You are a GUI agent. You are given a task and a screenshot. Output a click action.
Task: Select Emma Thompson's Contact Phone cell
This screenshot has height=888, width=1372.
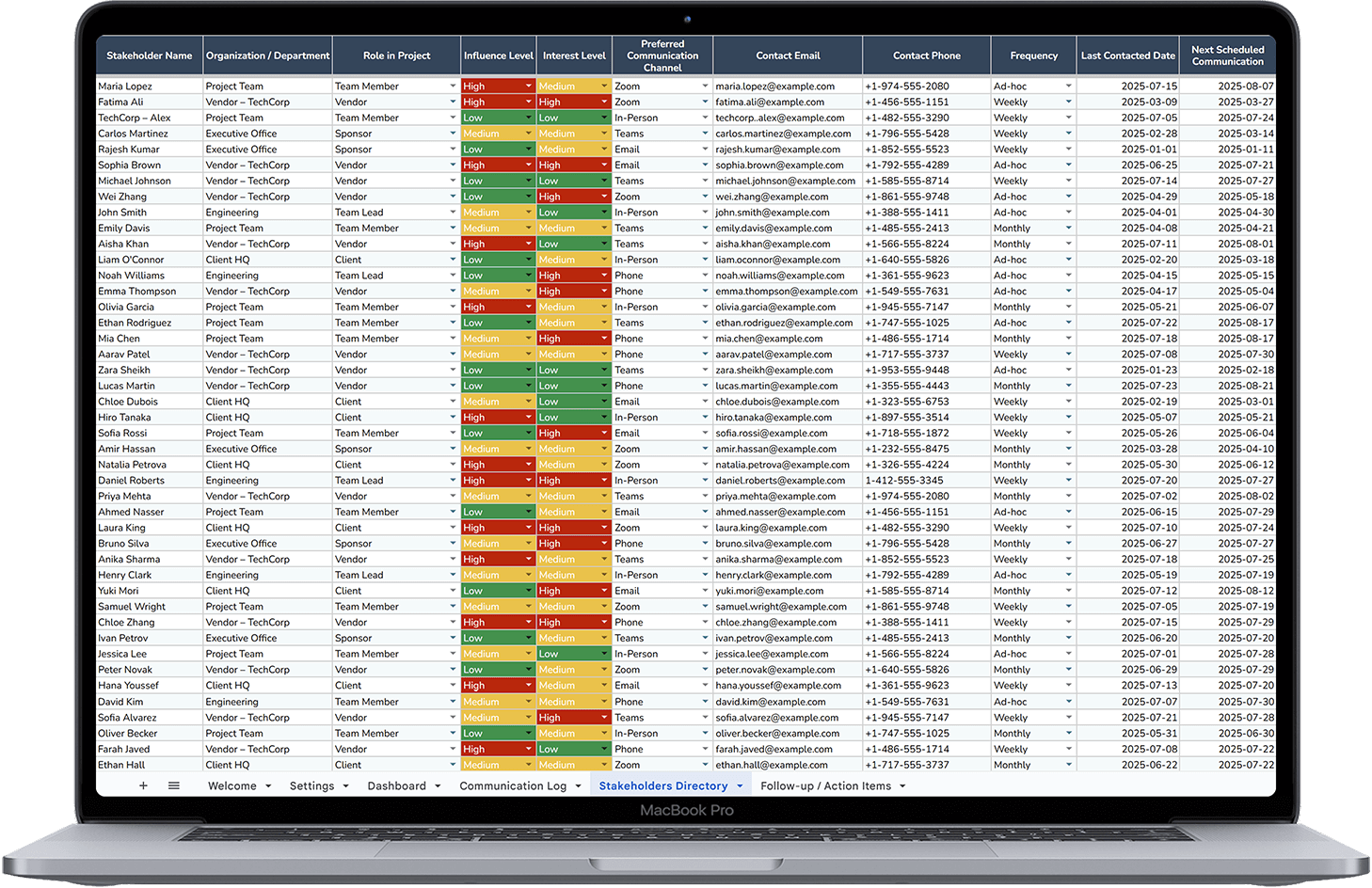tap(907, 292)
